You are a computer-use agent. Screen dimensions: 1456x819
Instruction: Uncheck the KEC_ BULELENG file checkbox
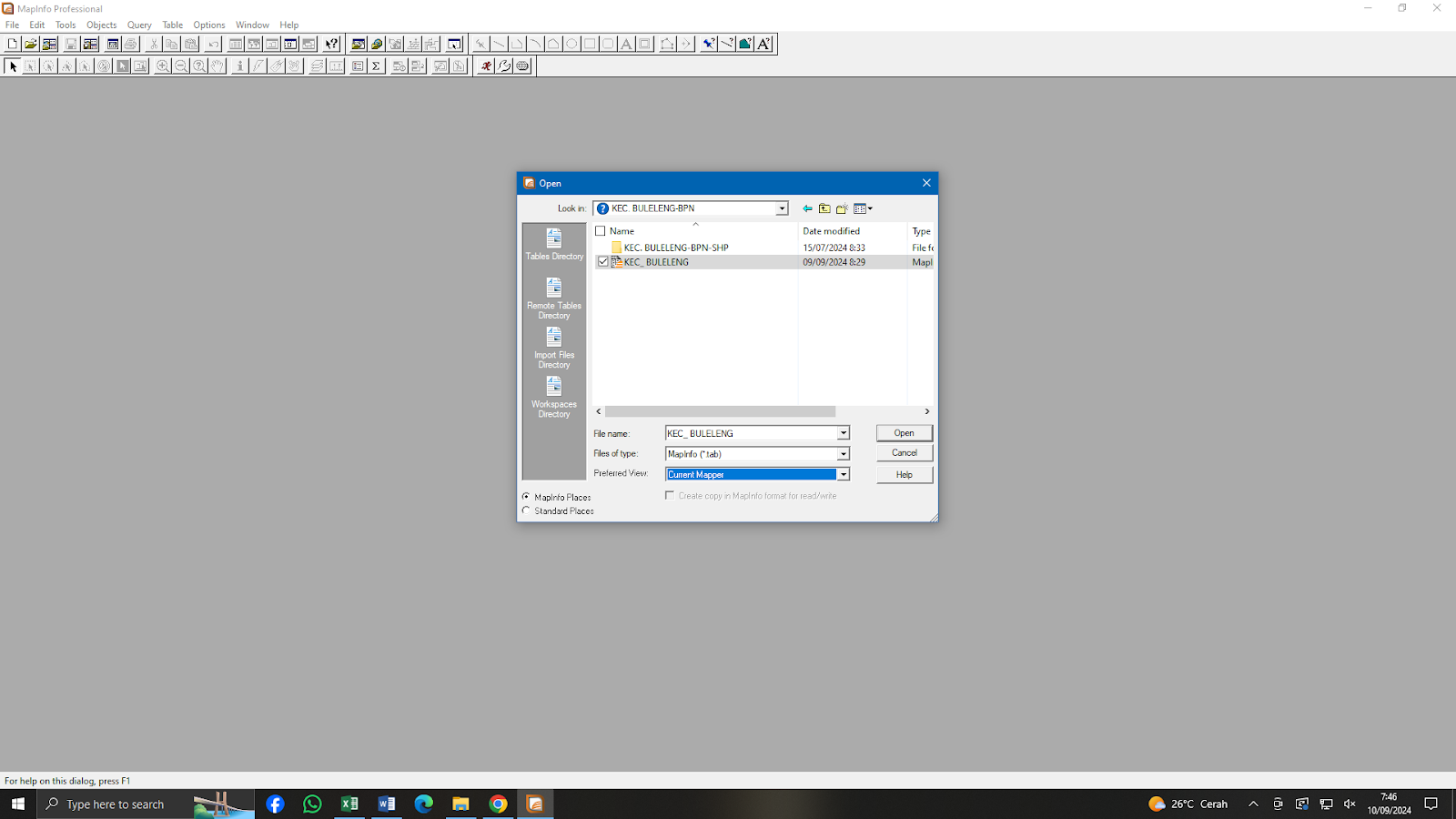pyautogui.click(x=602, y=262)
